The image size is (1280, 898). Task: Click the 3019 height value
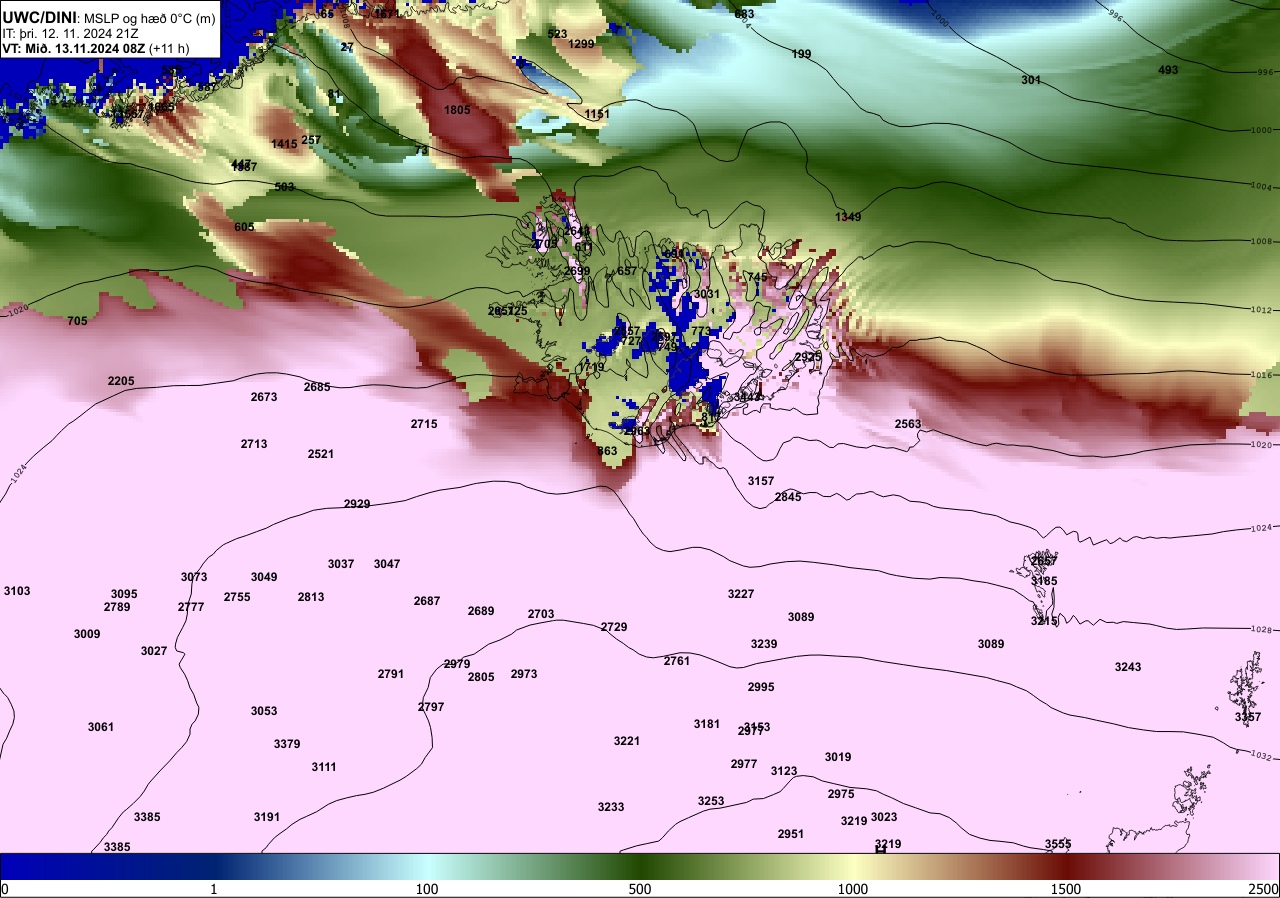click(x=838, y=757)
